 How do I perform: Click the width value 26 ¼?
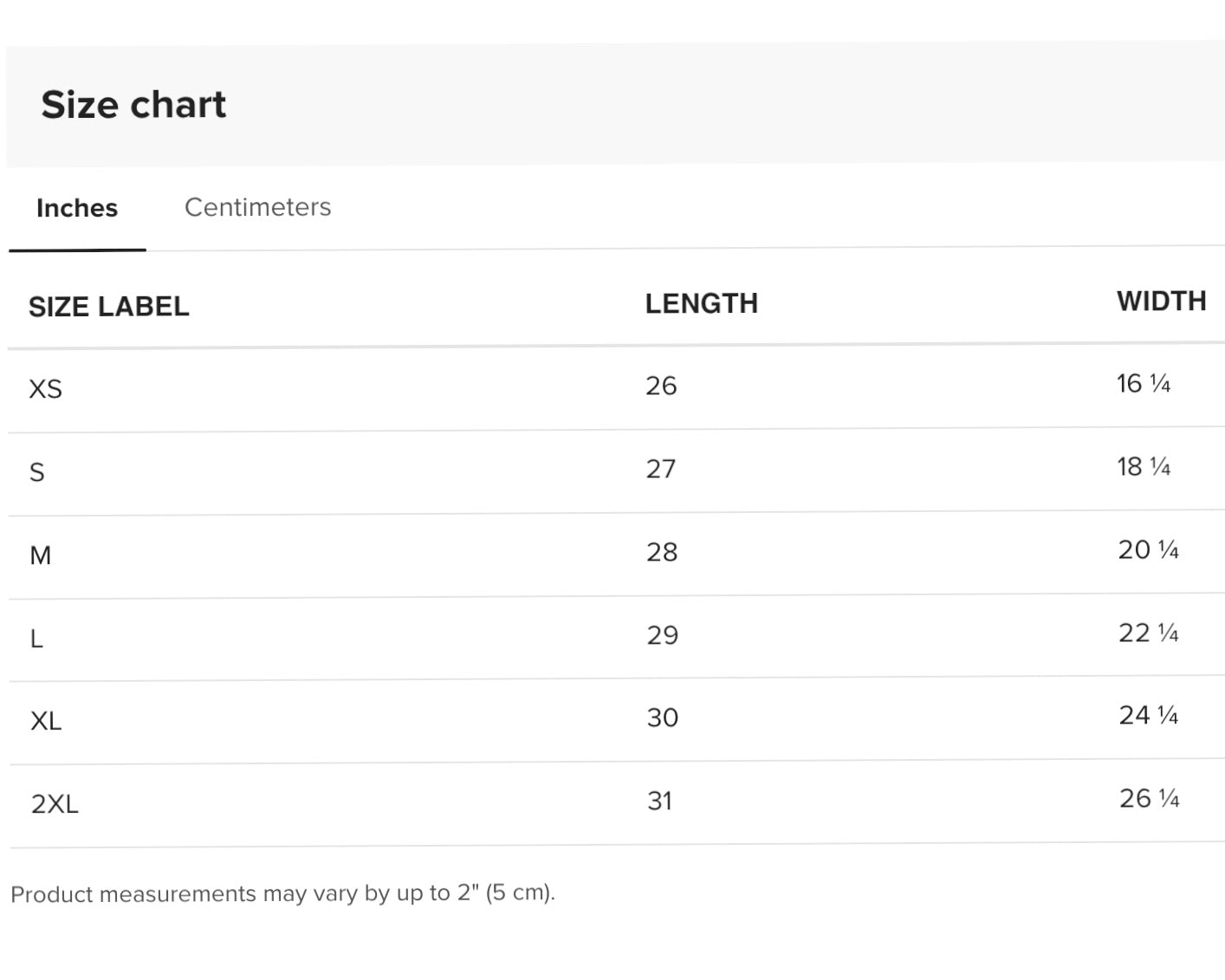(x=1149, y=798)
